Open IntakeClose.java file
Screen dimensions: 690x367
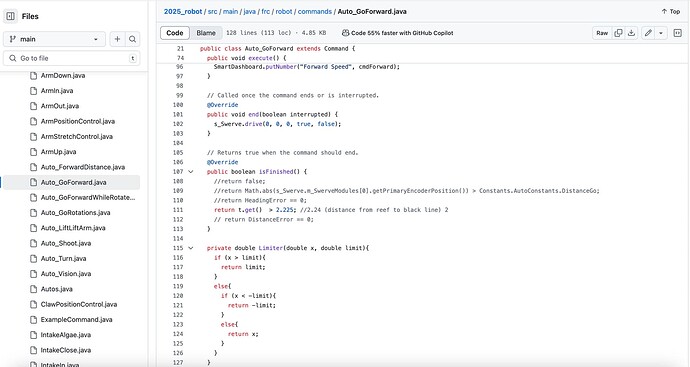pyautogui.click(x=66, y=350)
